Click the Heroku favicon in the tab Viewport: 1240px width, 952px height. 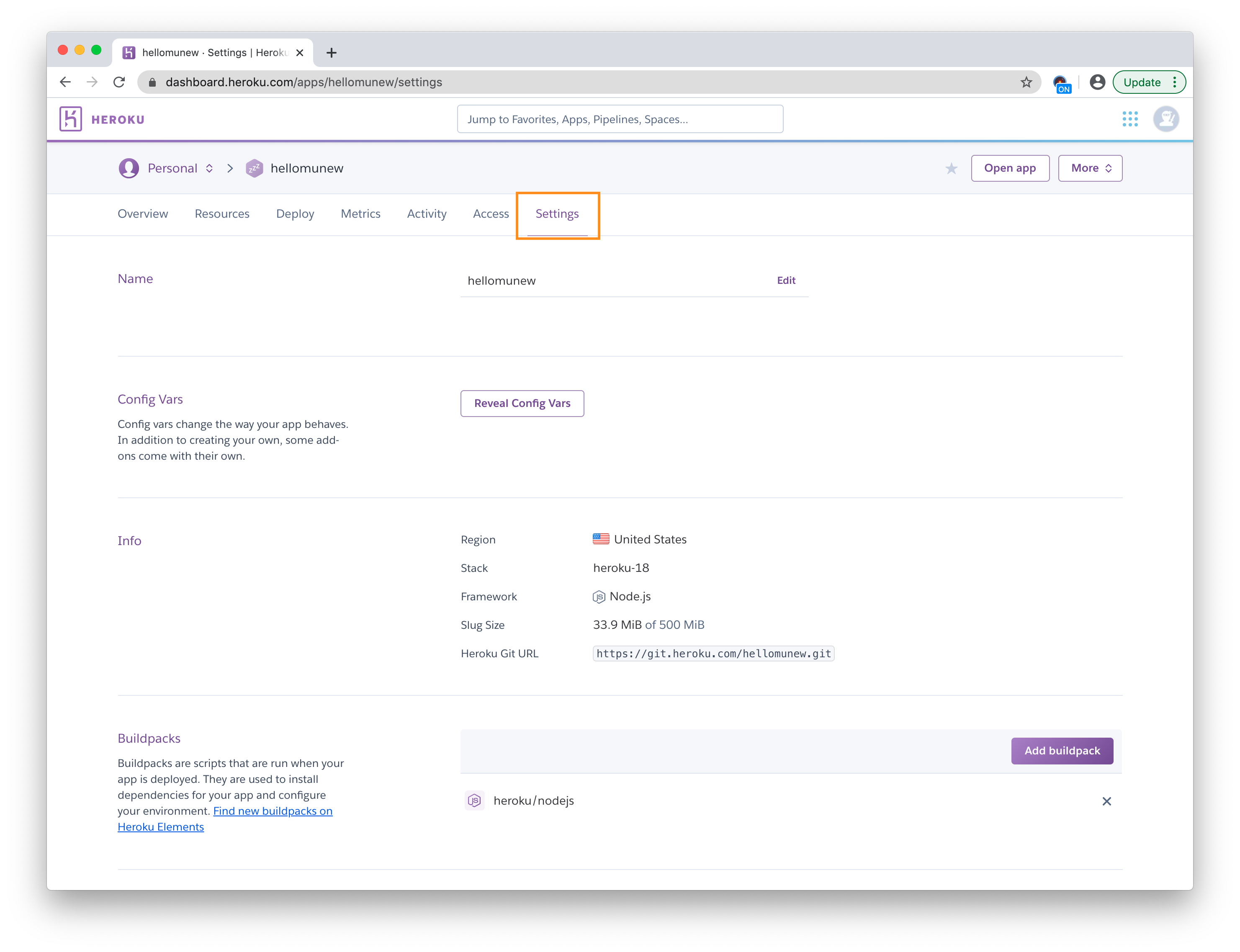tap(129, 53)
